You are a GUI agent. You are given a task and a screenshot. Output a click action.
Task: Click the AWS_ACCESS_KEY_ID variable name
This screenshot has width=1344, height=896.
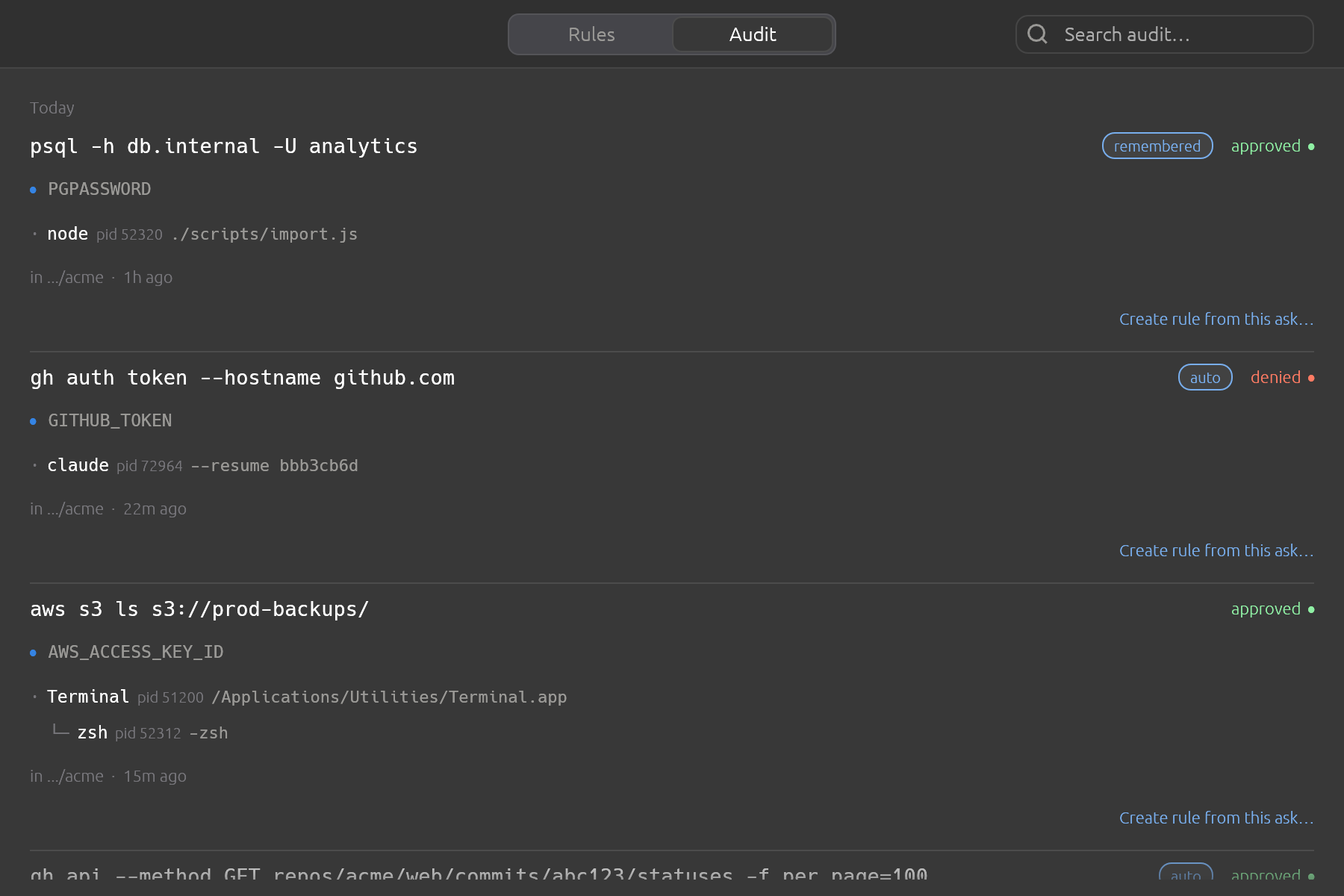[136, 652]
